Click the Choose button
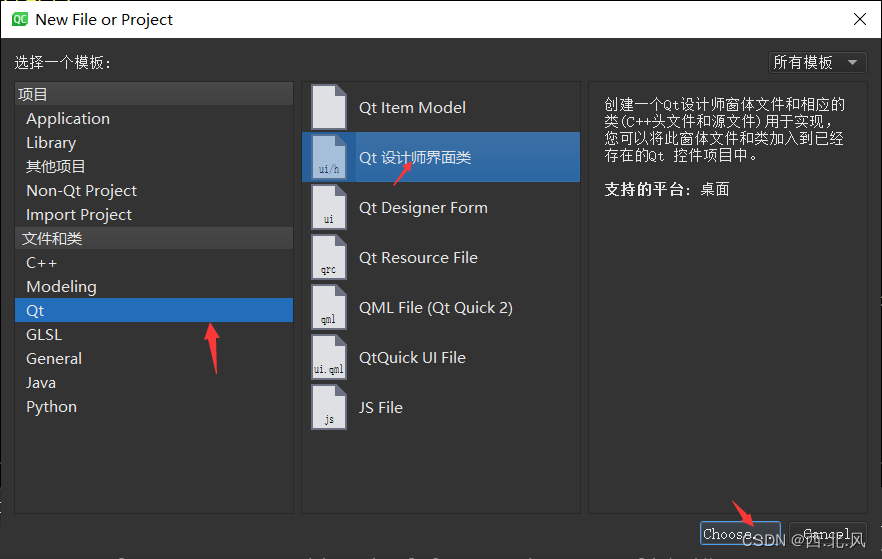Image resolution: width=882 pixels, height=559 pixels. 740,533
